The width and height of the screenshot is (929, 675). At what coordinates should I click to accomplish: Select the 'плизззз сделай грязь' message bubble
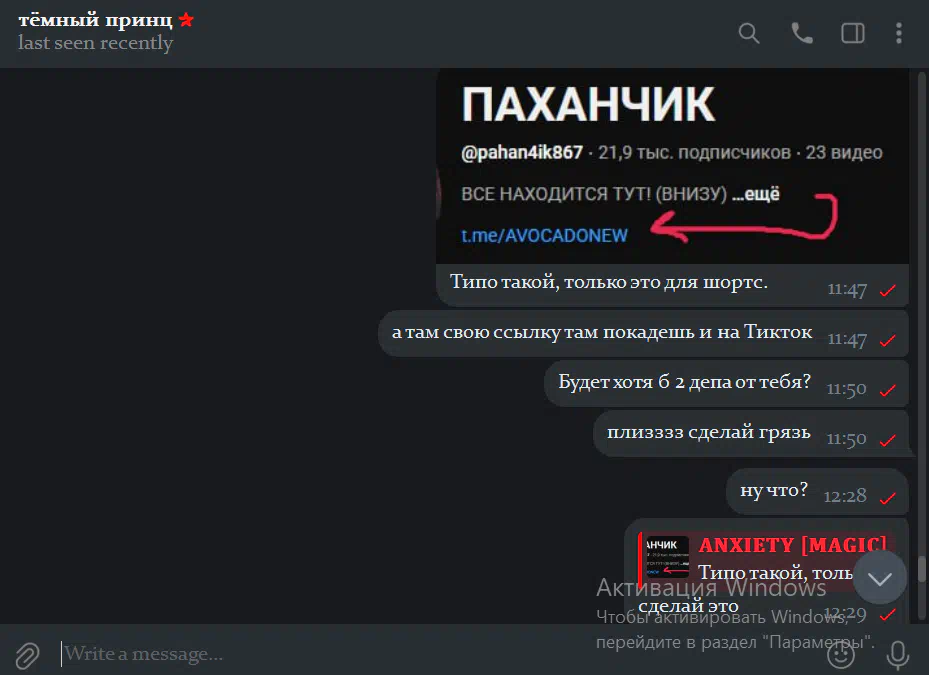751,434
